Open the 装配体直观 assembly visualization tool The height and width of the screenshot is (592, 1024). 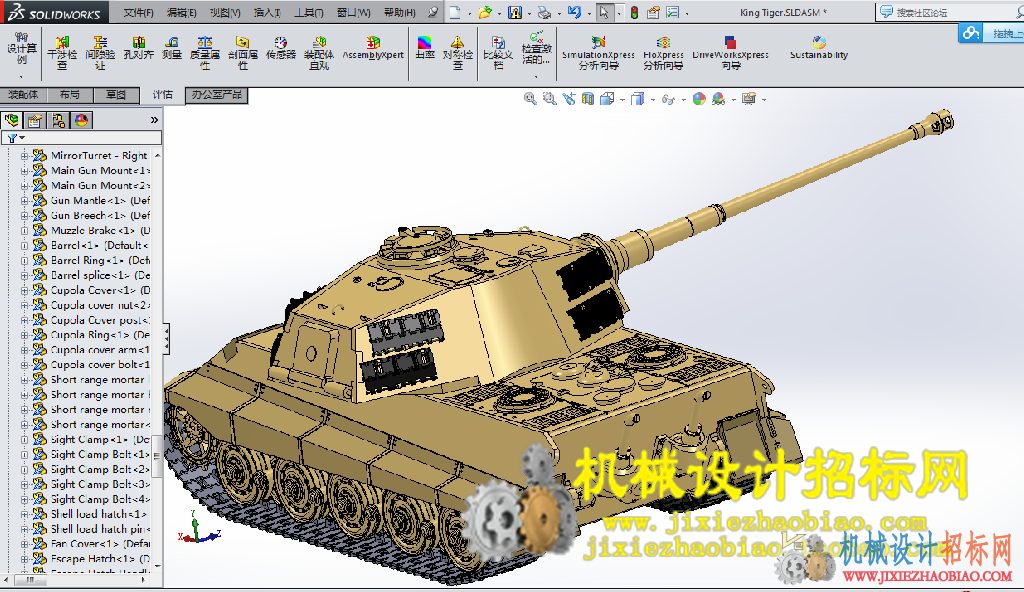(x=319, y=52)
